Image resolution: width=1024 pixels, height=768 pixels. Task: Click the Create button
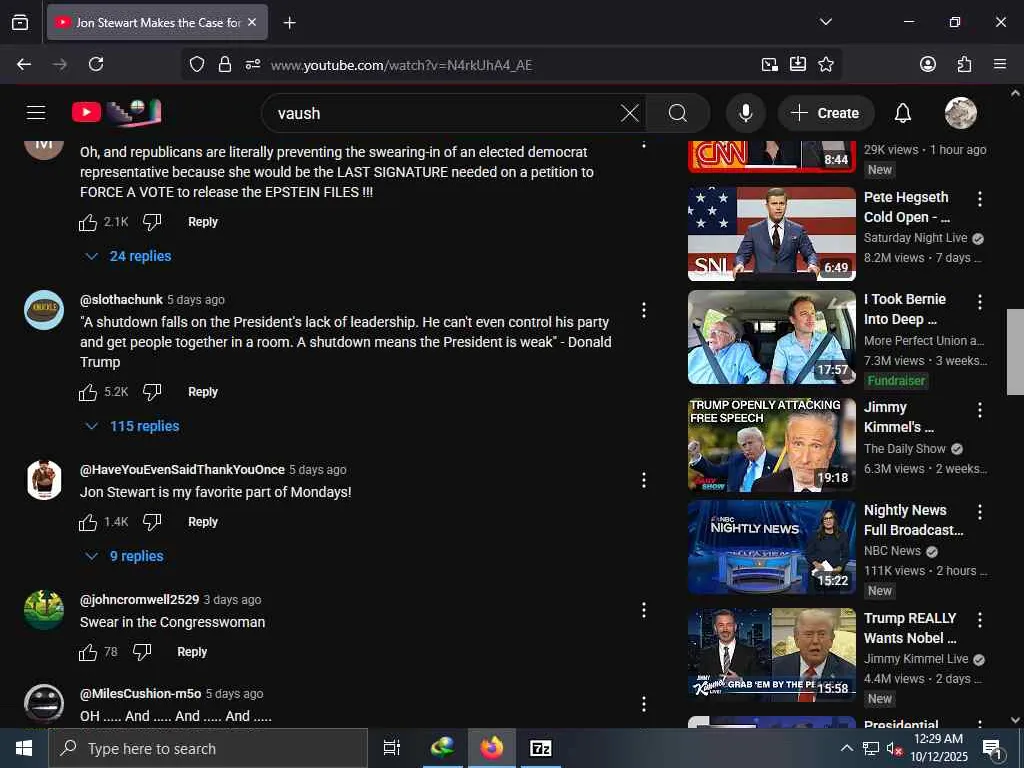tap(825, 113)
